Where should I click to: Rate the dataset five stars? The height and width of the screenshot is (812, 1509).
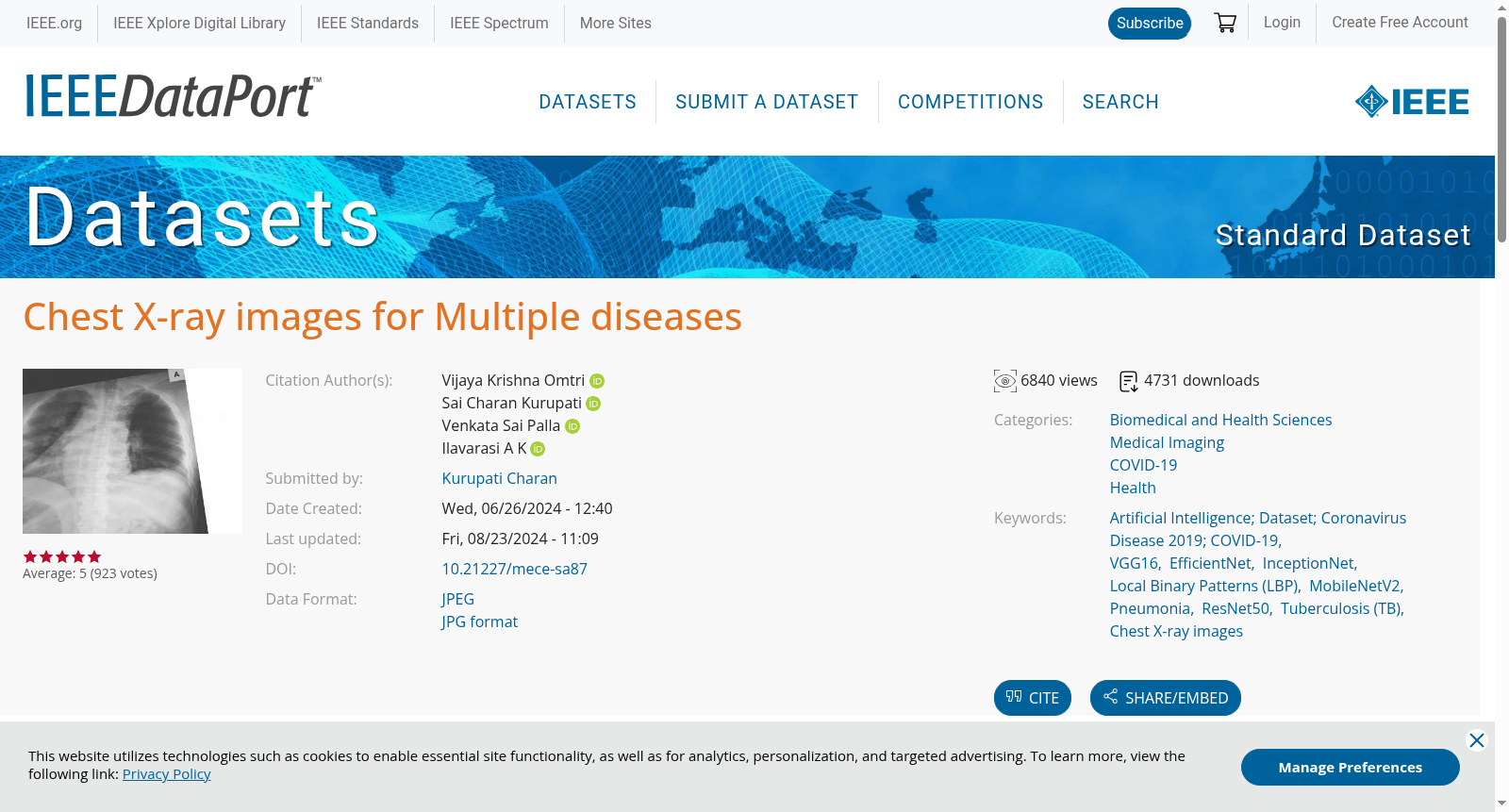[x=94, y=556]
